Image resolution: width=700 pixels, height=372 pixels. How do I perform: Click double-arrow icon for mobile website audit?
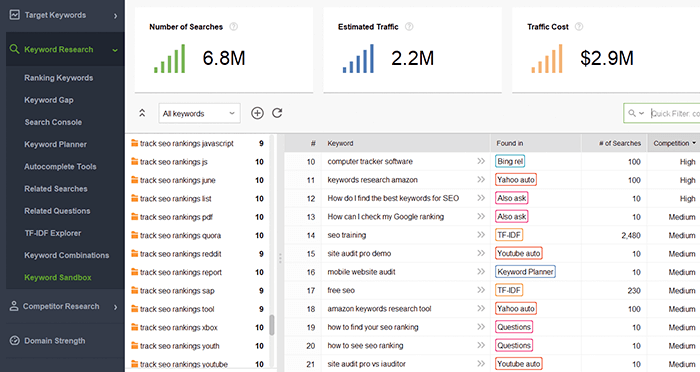point(481,272)
